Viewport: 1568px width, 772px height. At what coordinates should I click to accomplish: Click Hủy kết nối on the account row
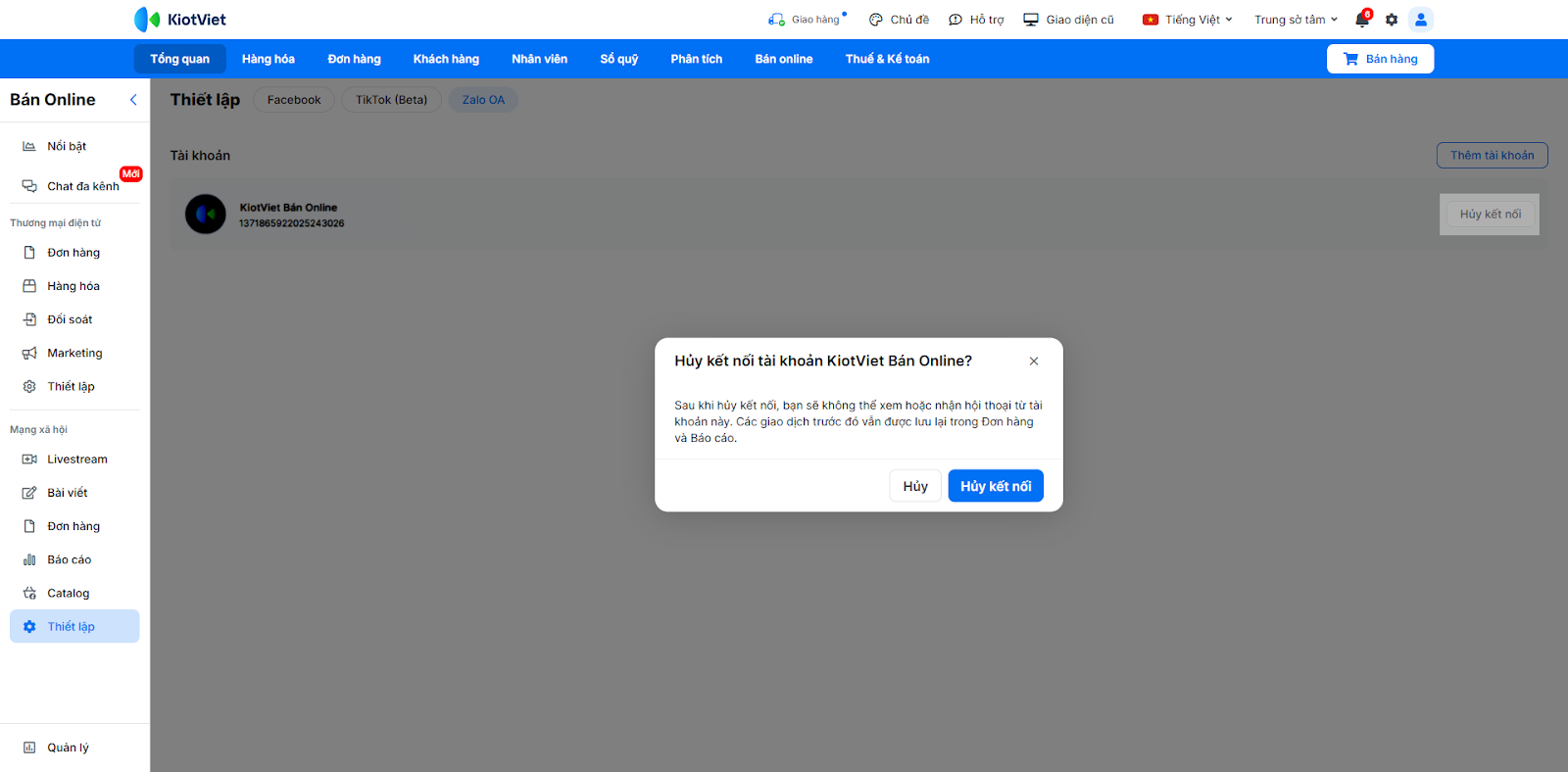click(1491, 215)
